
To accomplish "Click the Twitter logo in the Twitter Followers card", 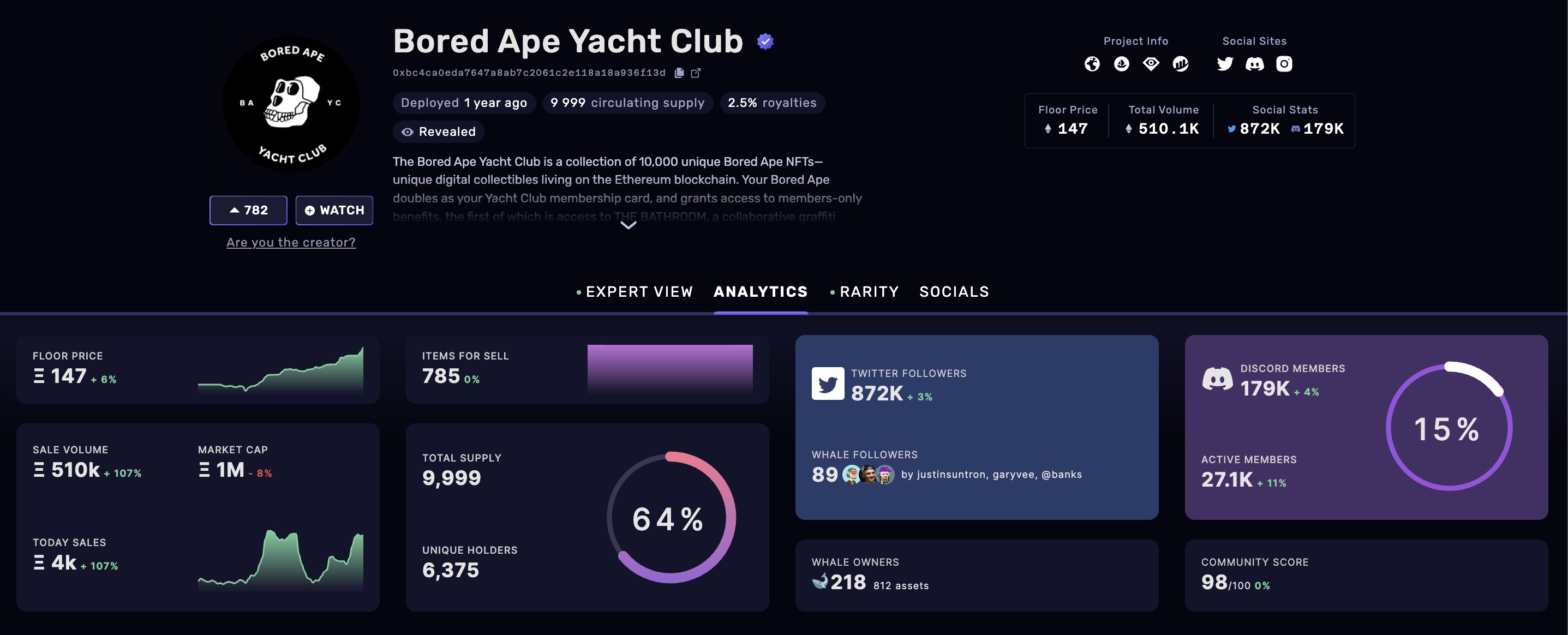I will pyautogui.click(x=827, y=384).
